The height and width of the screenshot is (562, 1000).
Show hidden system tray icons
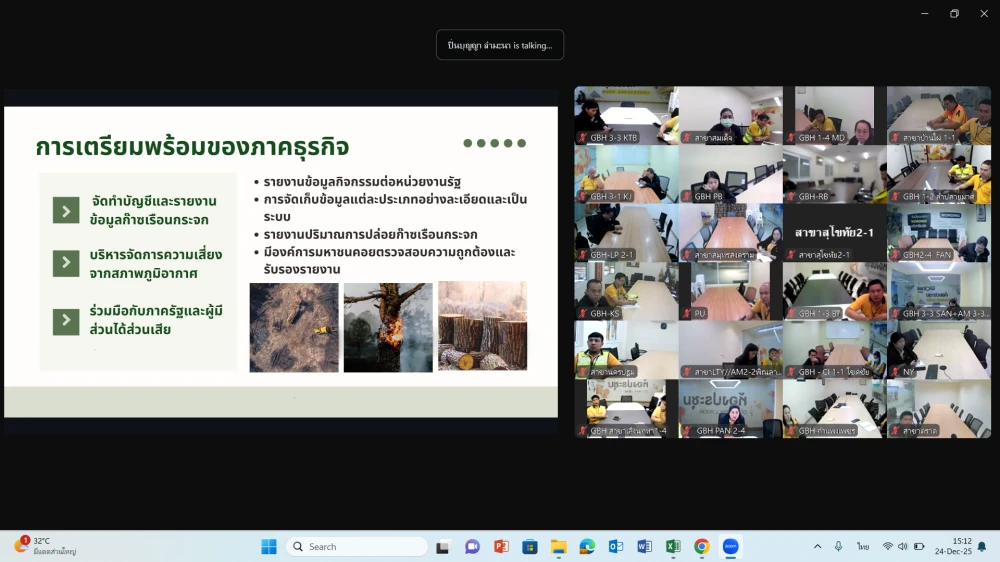tap(818, 547)
